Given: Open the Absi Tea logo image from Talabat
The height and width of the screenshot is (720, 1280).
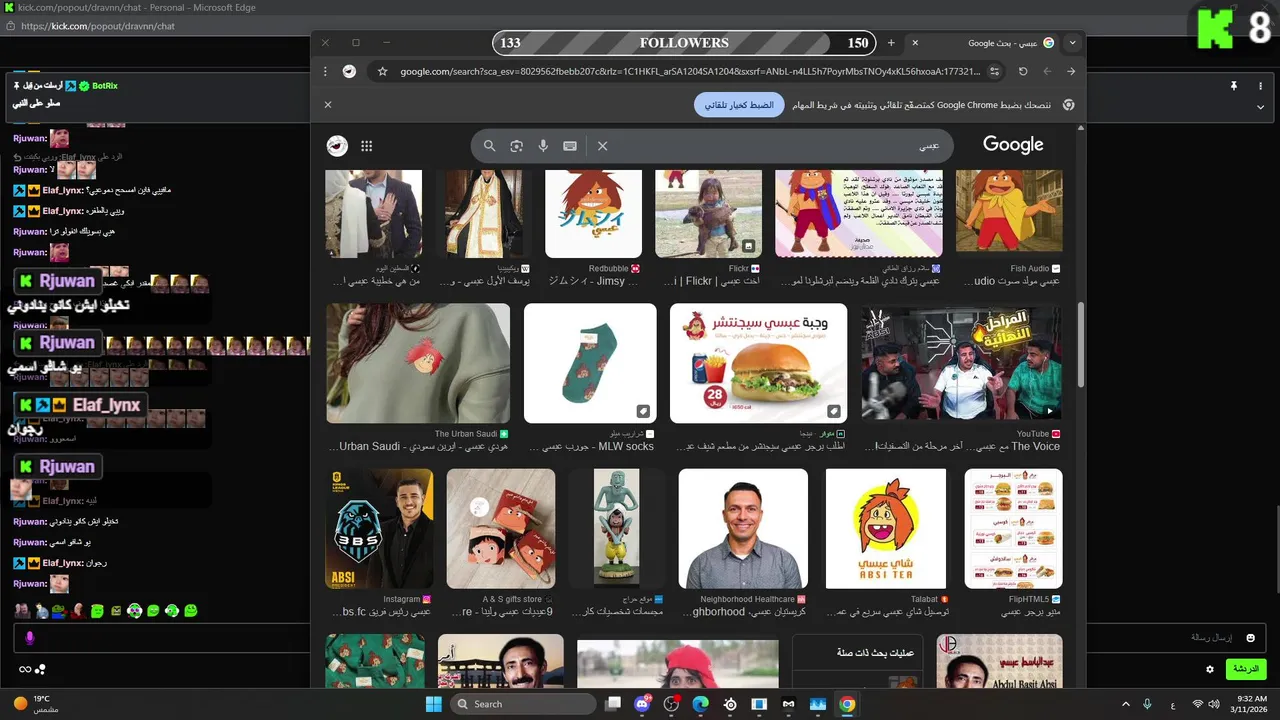Looking at the screenshot, I should 886,529.
